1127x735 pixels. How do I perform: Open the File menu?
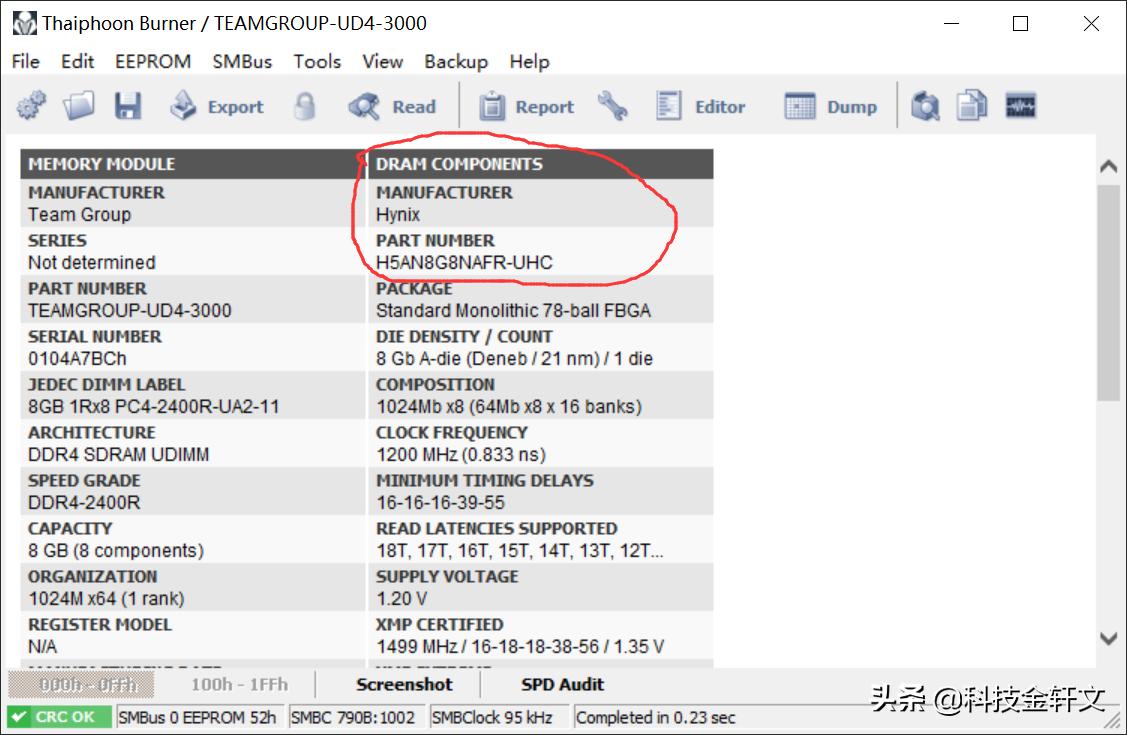pyautogui.click(x=26, y=62)
